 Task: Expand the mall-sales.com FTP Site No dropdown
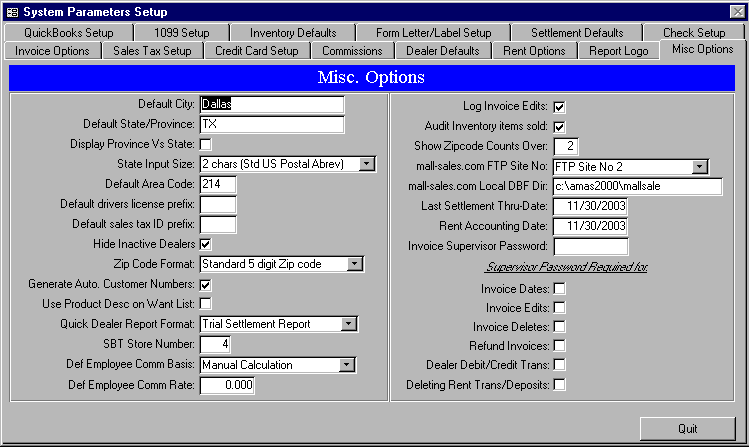pos(700,166)
